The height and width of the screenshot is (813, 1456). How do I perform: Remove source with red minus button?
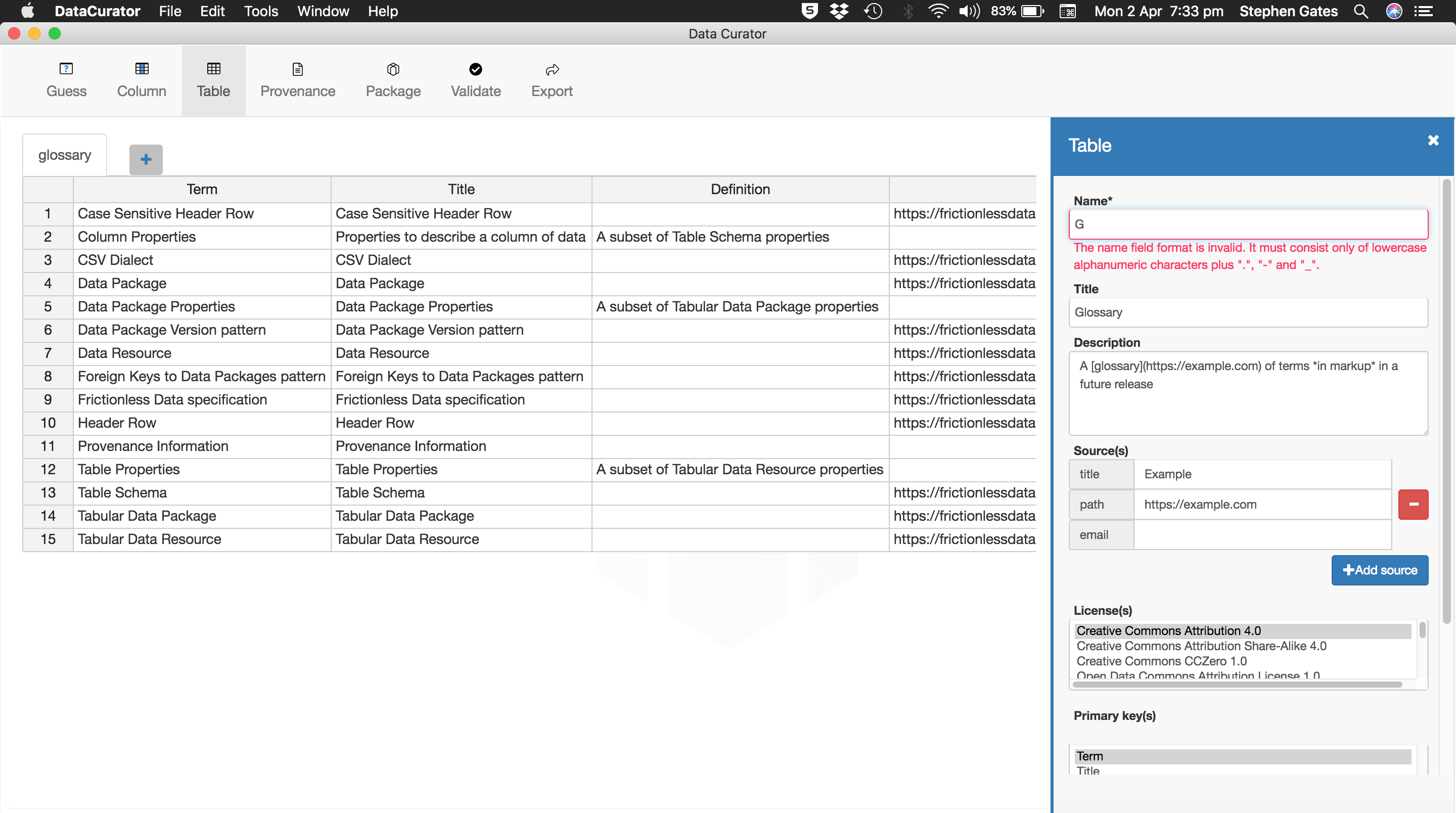click(1413, 504)
